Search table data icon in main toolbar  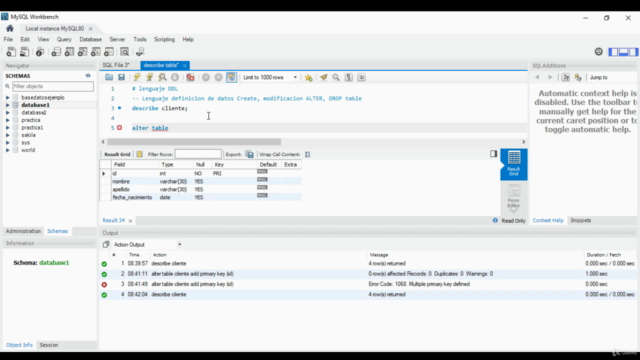pyautogui.click(x=124, y=52)
